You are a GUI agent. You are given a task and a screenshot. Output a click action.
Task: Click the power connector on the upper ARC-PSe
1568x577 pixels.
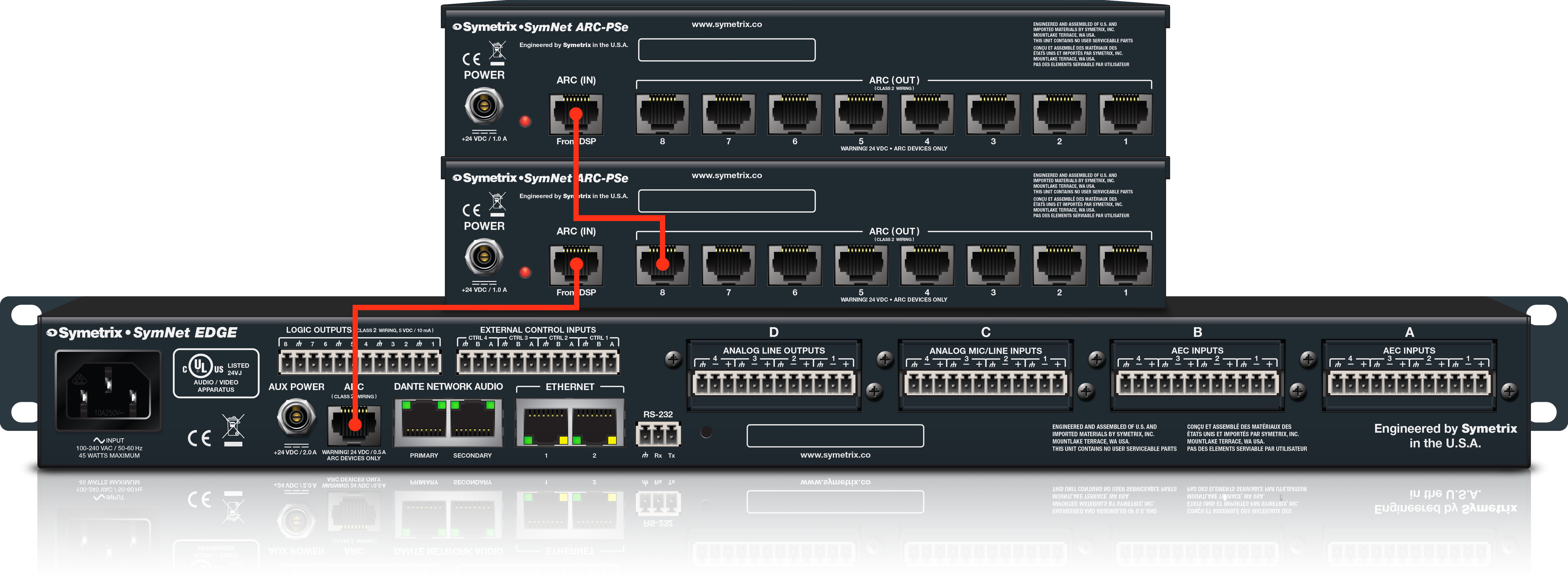coord(484,106)
